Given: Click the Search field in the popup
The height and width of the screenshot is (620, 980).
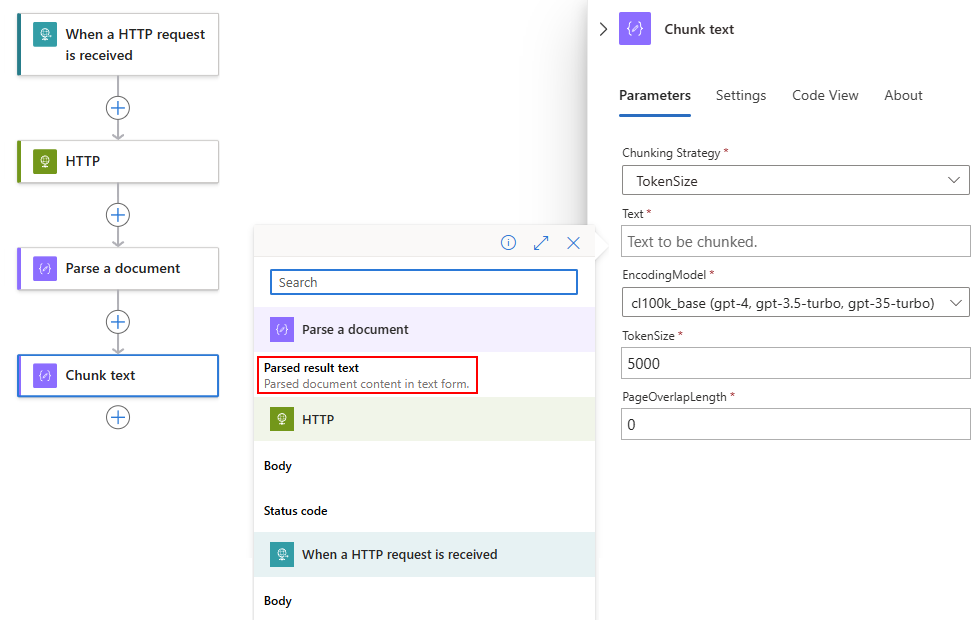Looking at the screenshot, I should [423, 282].
